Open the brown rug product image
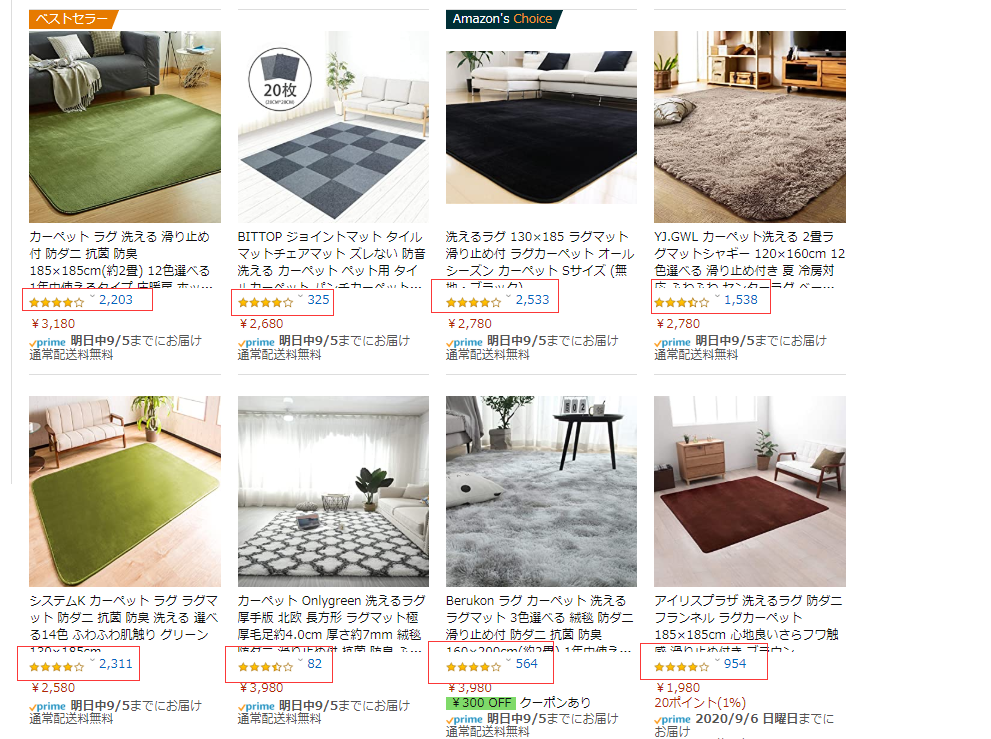 click(750, 491)
